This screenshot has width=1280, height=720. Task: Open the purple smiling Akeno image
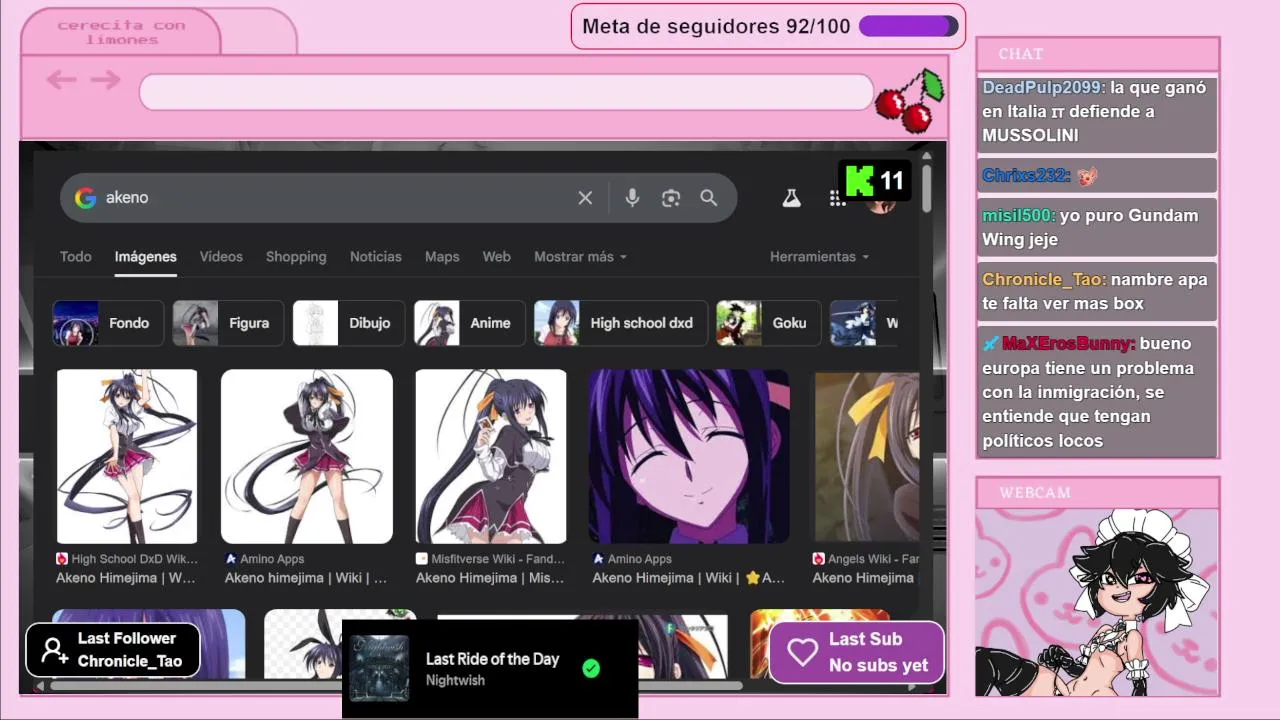pyautogui.click(x=689, y=456)
